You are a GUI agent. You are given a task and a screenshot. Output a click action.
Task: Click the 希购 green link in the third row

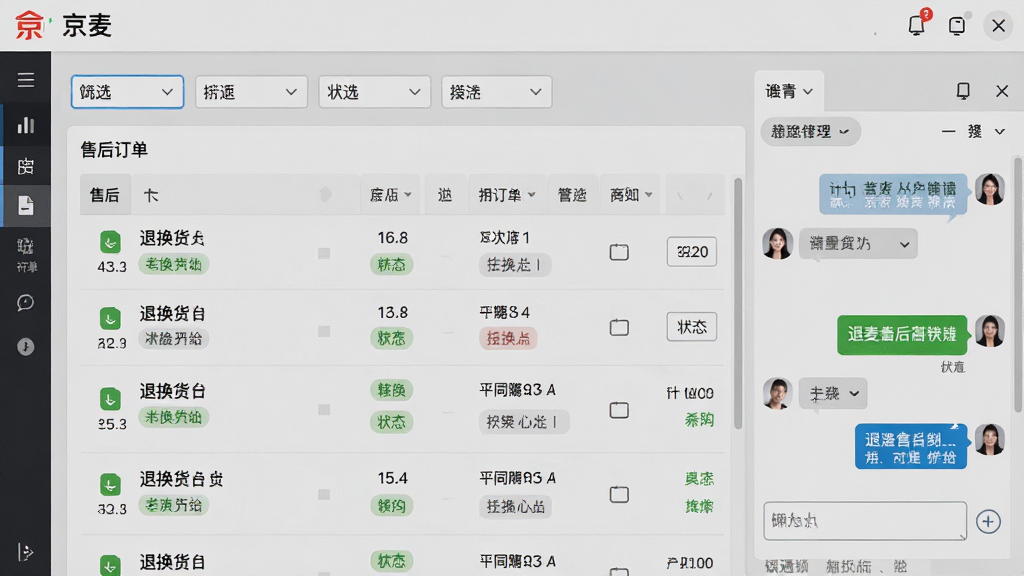[x=699, y=419]
